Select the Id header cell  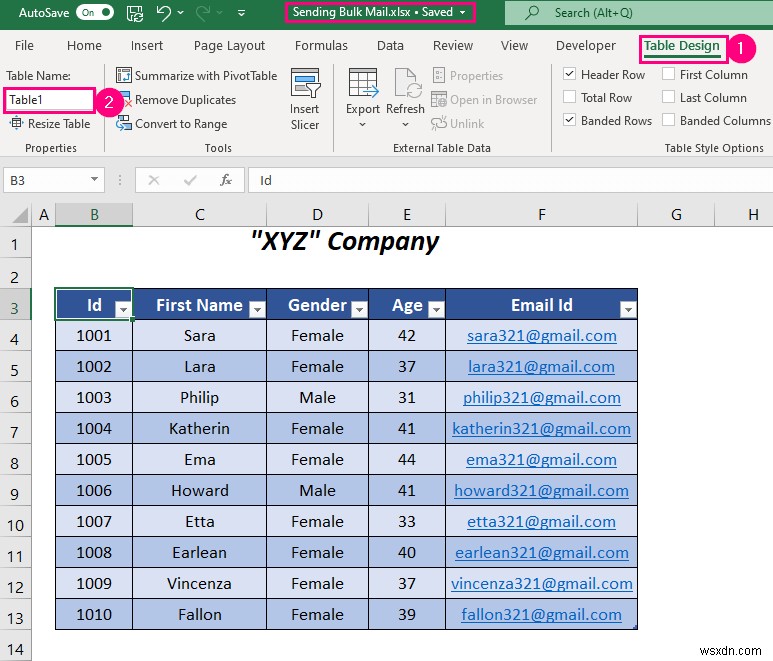(94, 305)
